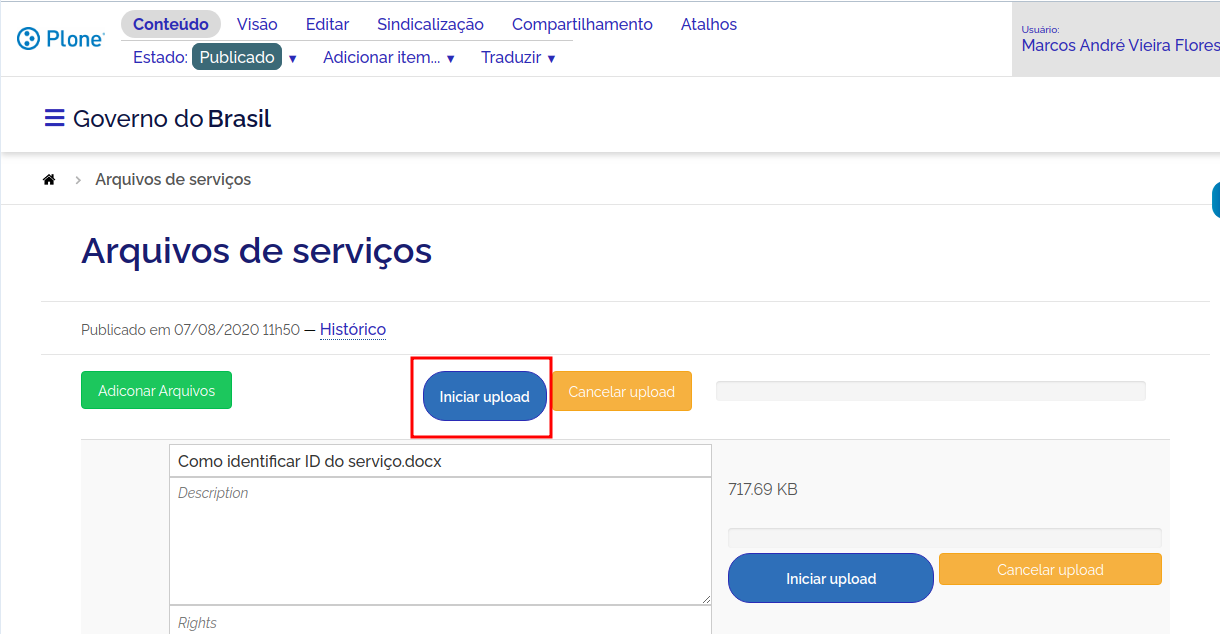The image size is (1220, 634).
Task: Click the Atalhos menu item
Action: [709, 24]
